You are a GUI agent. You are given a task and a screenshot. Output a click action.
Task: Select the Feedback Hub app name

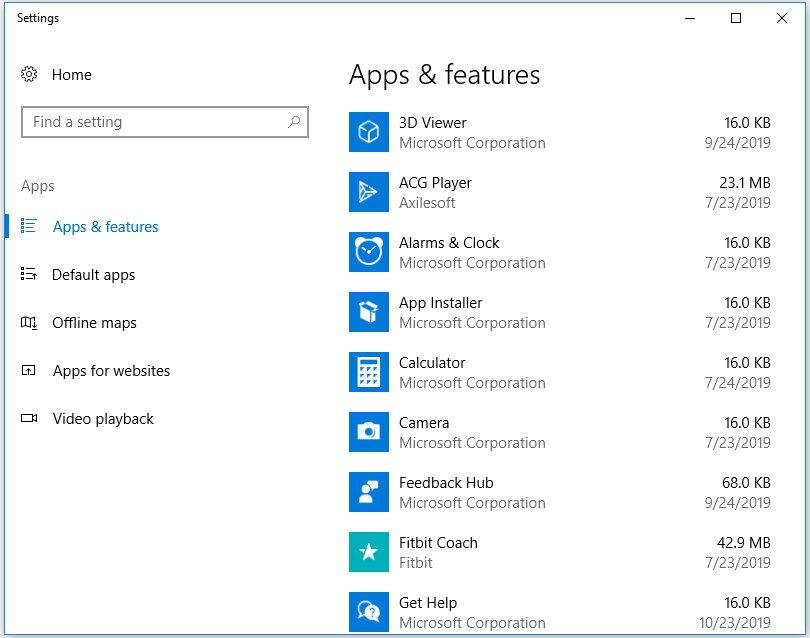tap(446, 483)
